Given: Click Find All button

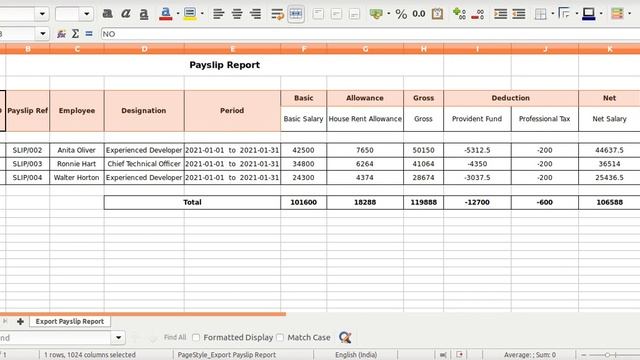Looking at the screenshot, I should (x=175, y=338).
